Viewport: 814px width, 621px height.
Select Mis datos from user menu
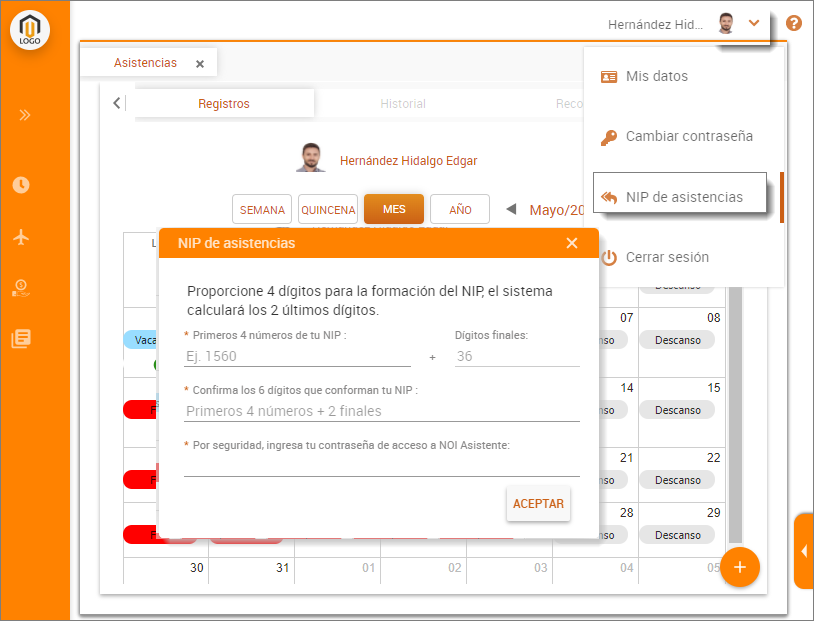click(656, 76)
